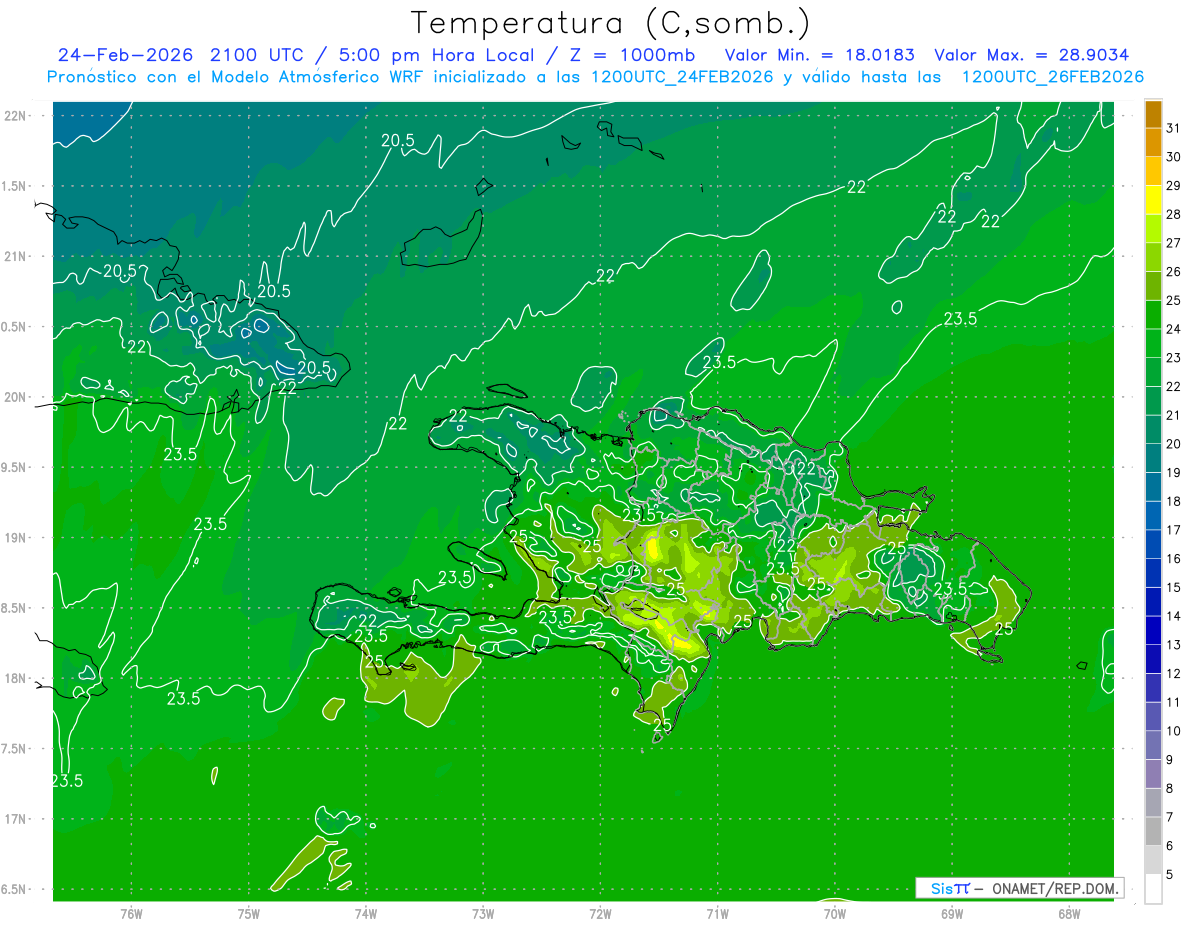This screenshot has height=927, width=1200.
Task: Click the colorbar value "21"
Action: pyautogui.click(x=1173, y=415)
